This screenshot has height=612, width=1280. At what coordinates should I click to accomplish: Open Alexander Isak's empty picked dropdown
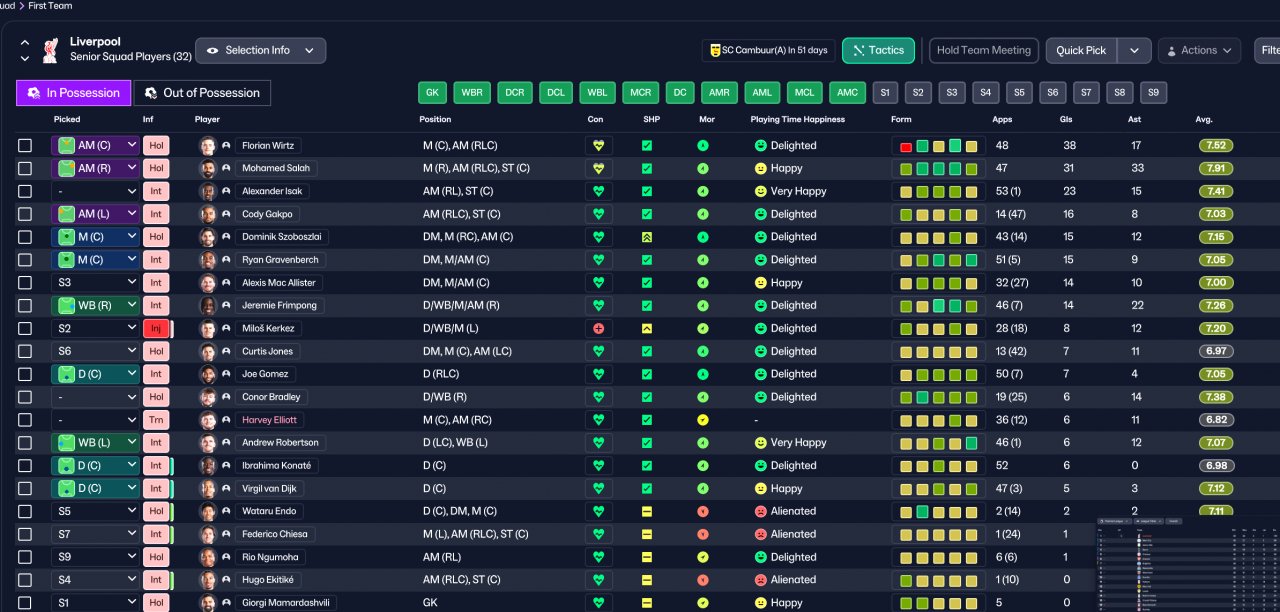click(96, 191)
